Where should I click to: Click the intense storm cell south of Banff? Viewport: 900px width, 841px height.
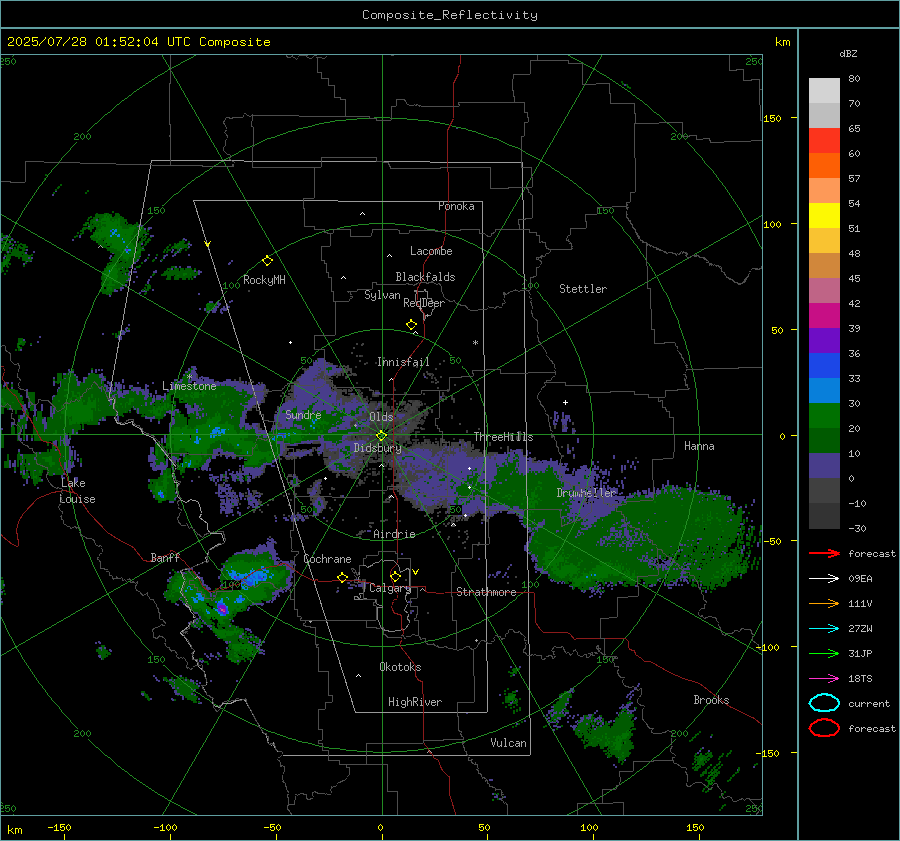(x=222, y=609)
